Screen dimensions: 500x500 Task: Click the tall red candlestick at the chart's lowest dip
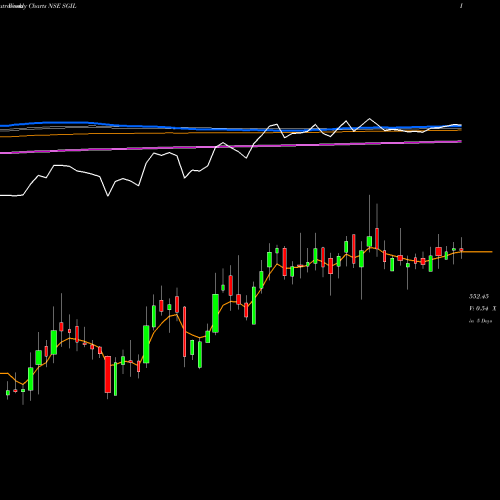[x=108, y=375]
